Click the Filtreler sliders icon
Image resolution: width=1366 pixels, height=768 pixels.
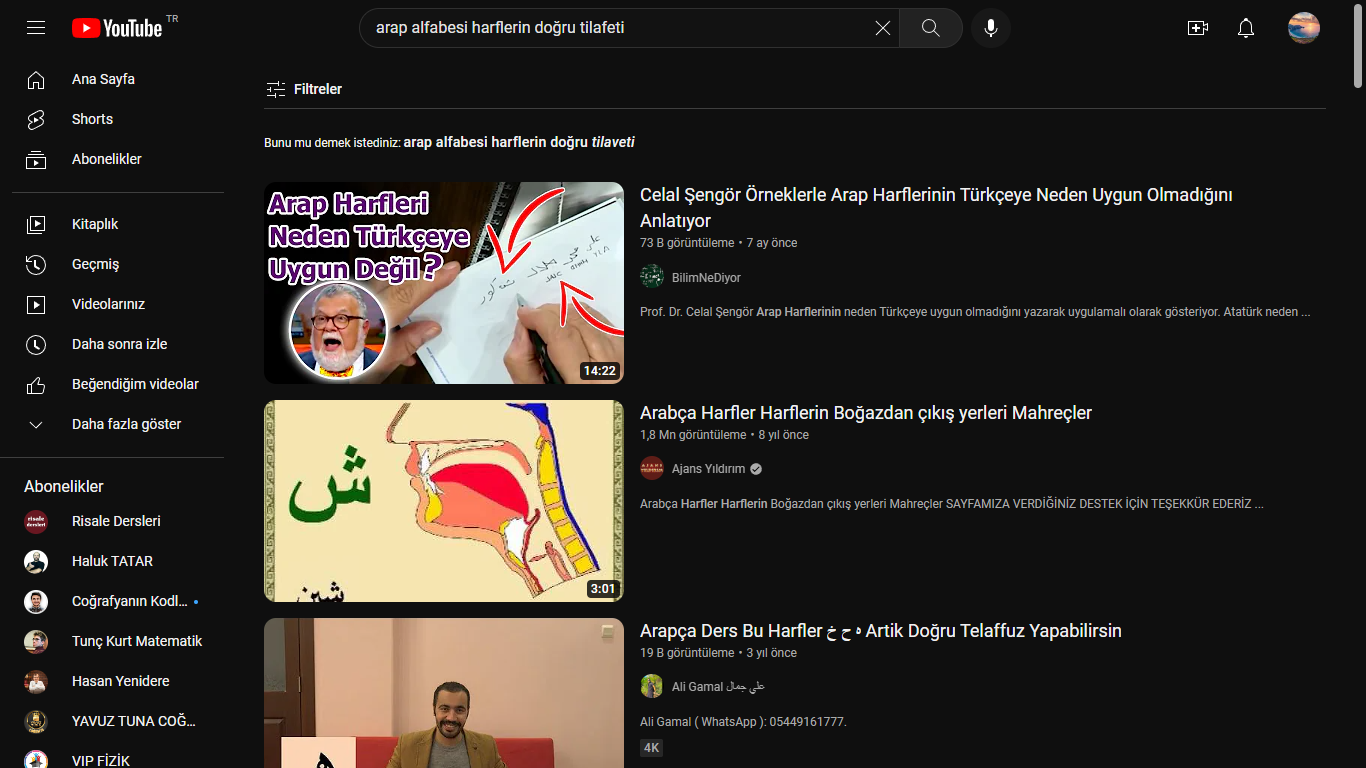pyautogui.click(x=276, y=89)
